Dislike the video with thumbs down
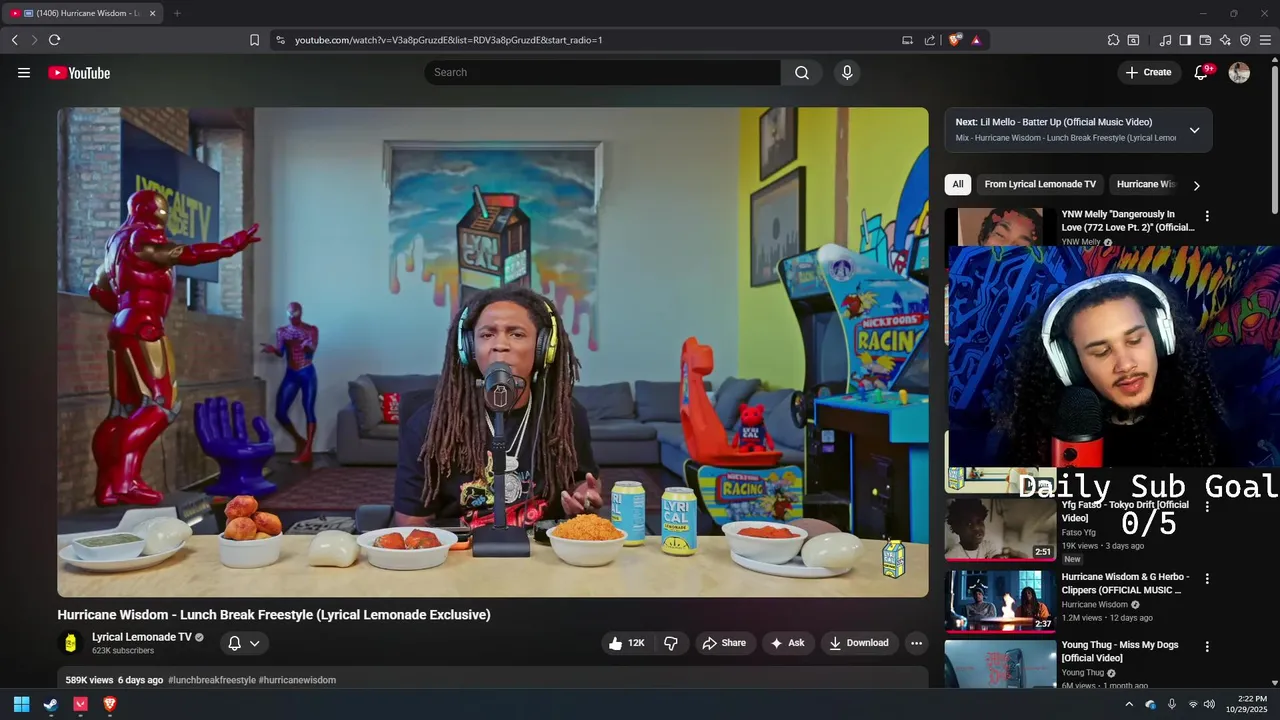 [x=671, y=643]
